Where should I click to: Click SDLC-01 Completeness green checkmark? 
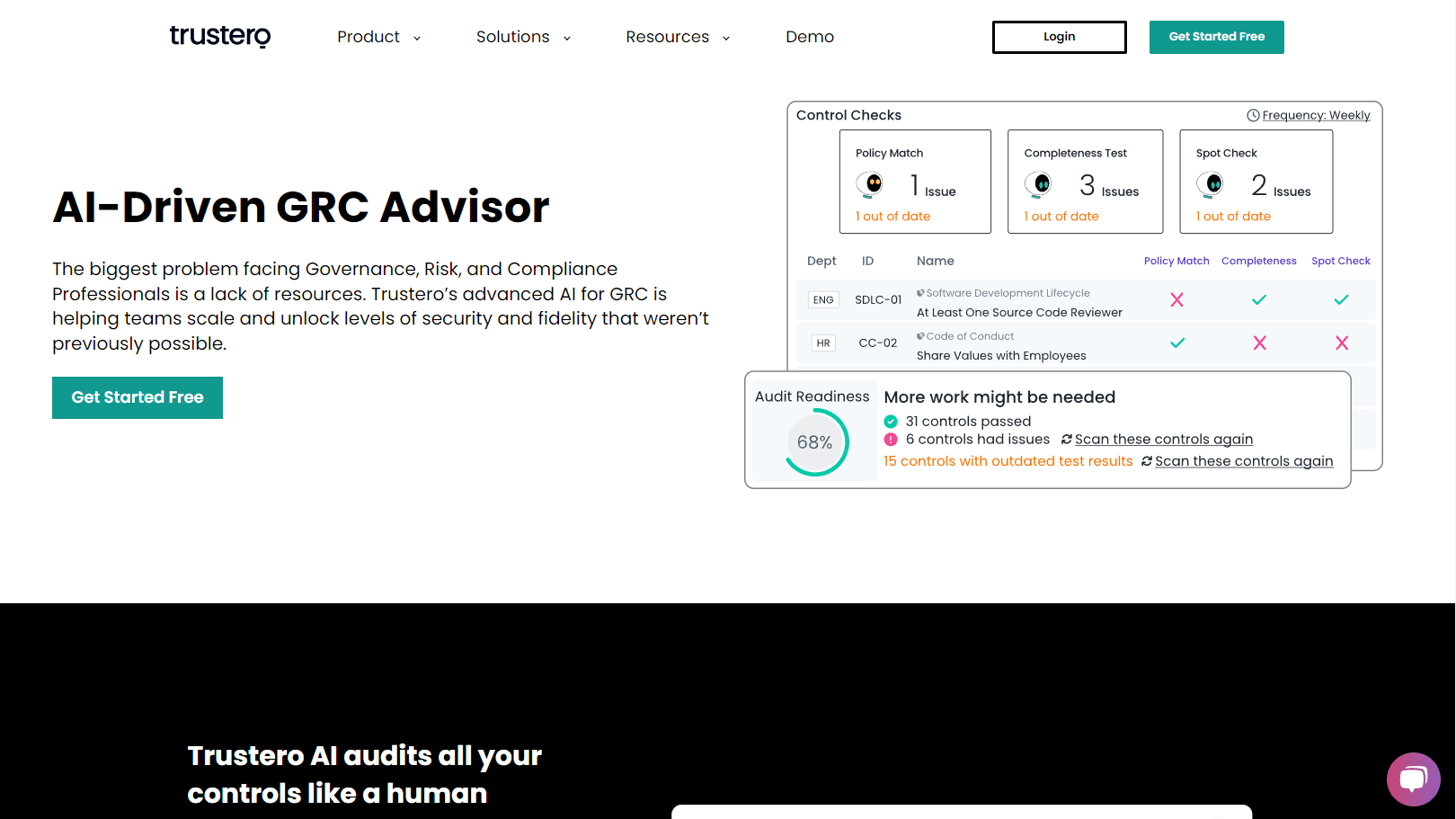tap(1259, 299)
